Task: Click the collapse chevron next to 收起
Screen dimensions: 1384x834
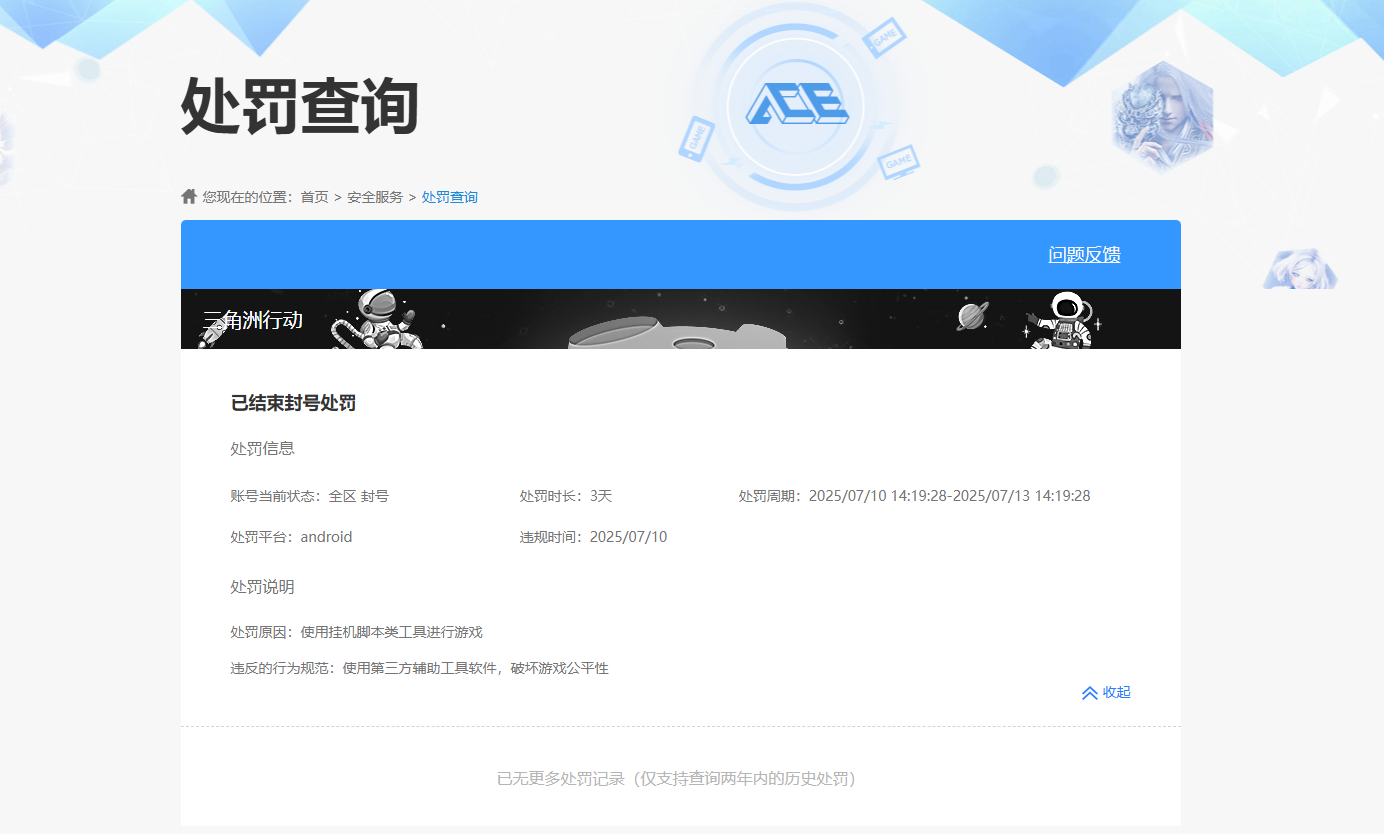Action: pyautogui.click(x=1089, y=692)
